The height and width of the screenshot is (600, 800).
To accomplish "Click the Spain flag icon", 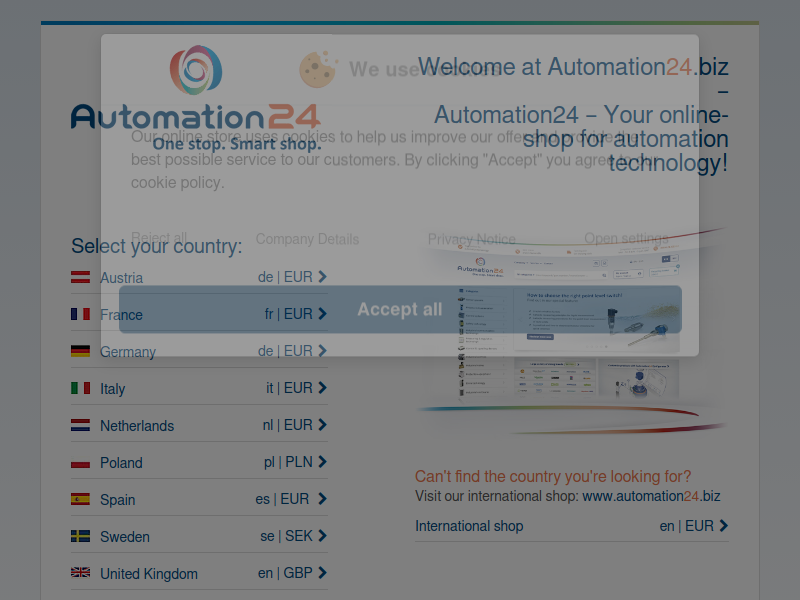I will [80, 499].
